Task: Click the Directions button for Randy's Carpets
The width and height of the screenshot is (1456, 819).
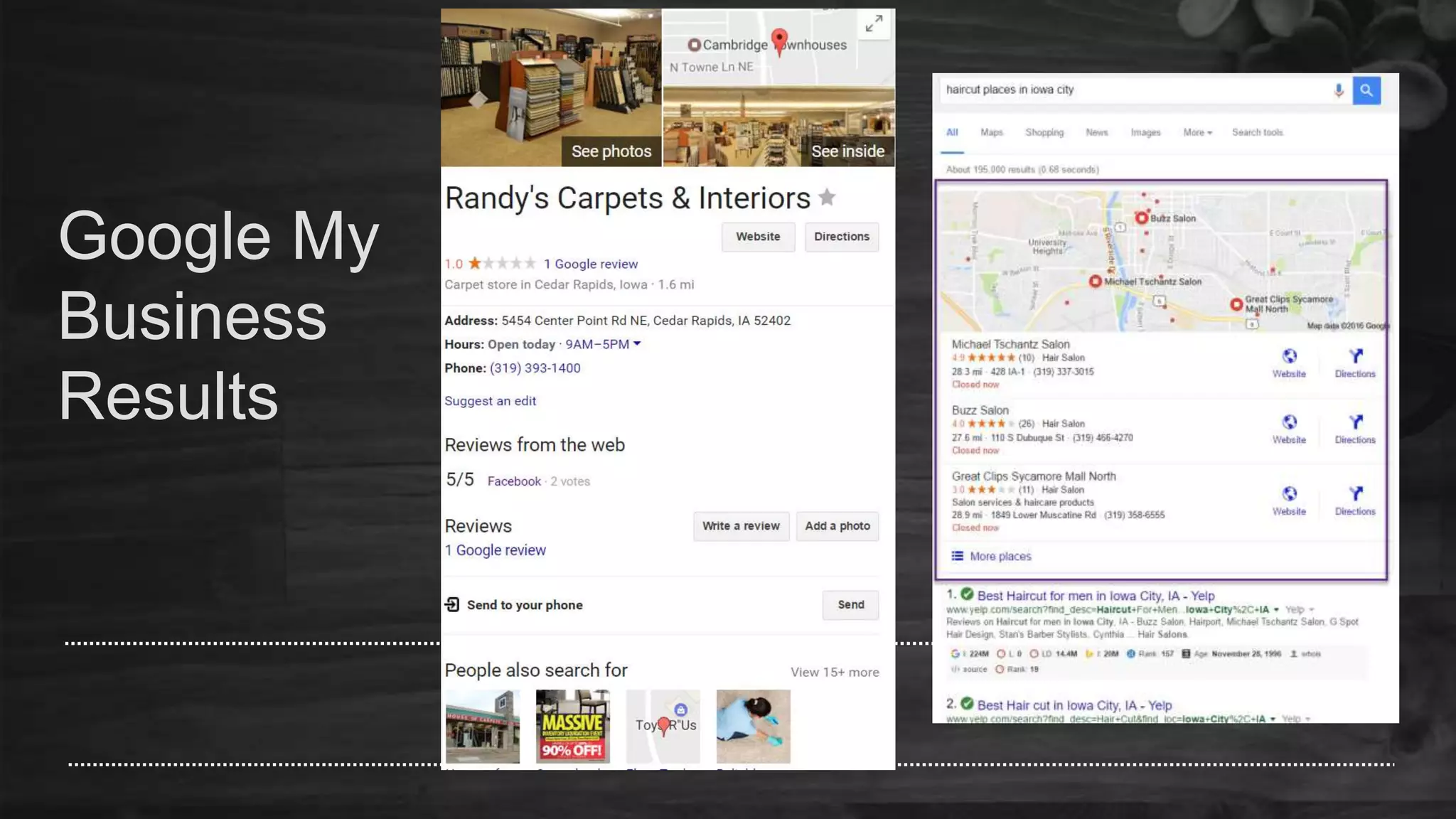Action: click(x=842, y=237)
